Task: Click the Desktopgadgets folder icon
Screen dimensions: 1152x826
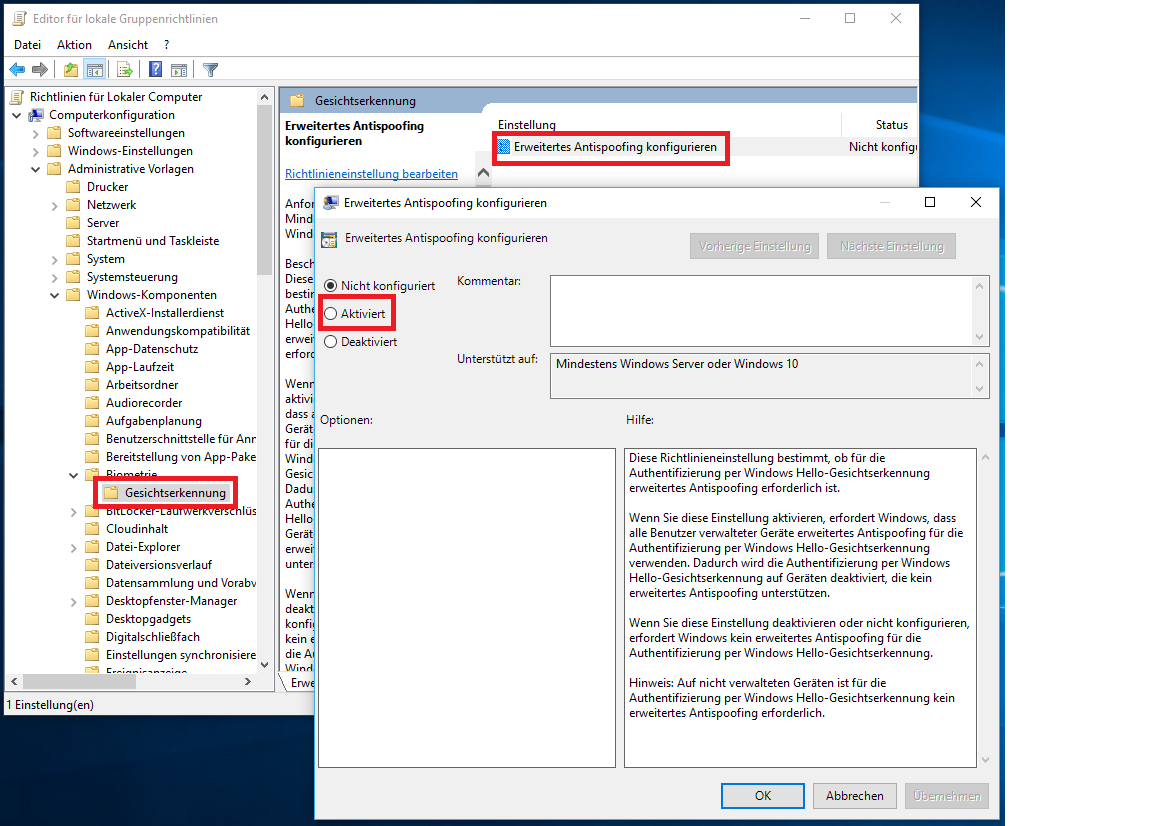Action: [92, 619]
